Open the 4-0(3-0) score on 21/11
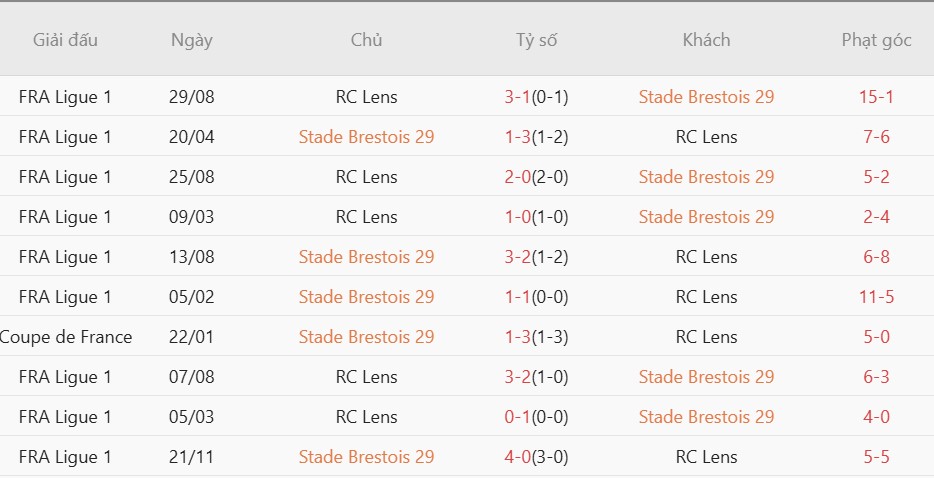The width and height of the screenshot is (934, 478). coord(536,457)
